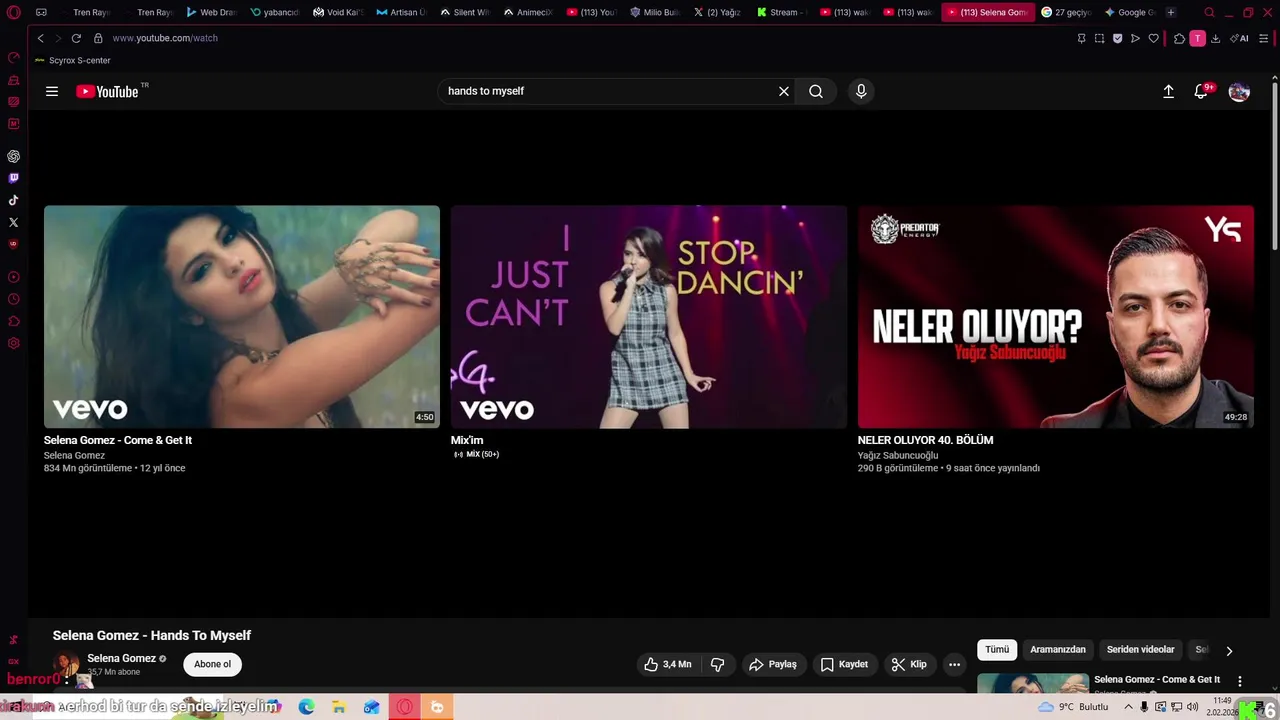
Task: Submit search with the magnifier button
Action: (816, 91)
